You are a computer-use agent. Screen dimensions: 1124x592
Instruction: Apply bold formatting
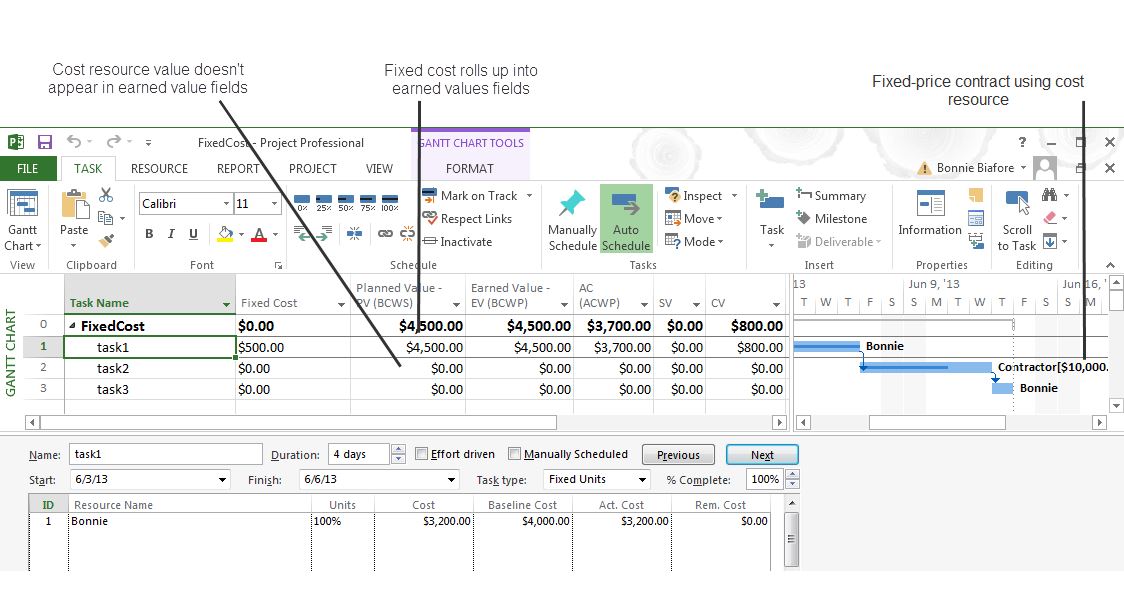[149, 234]
